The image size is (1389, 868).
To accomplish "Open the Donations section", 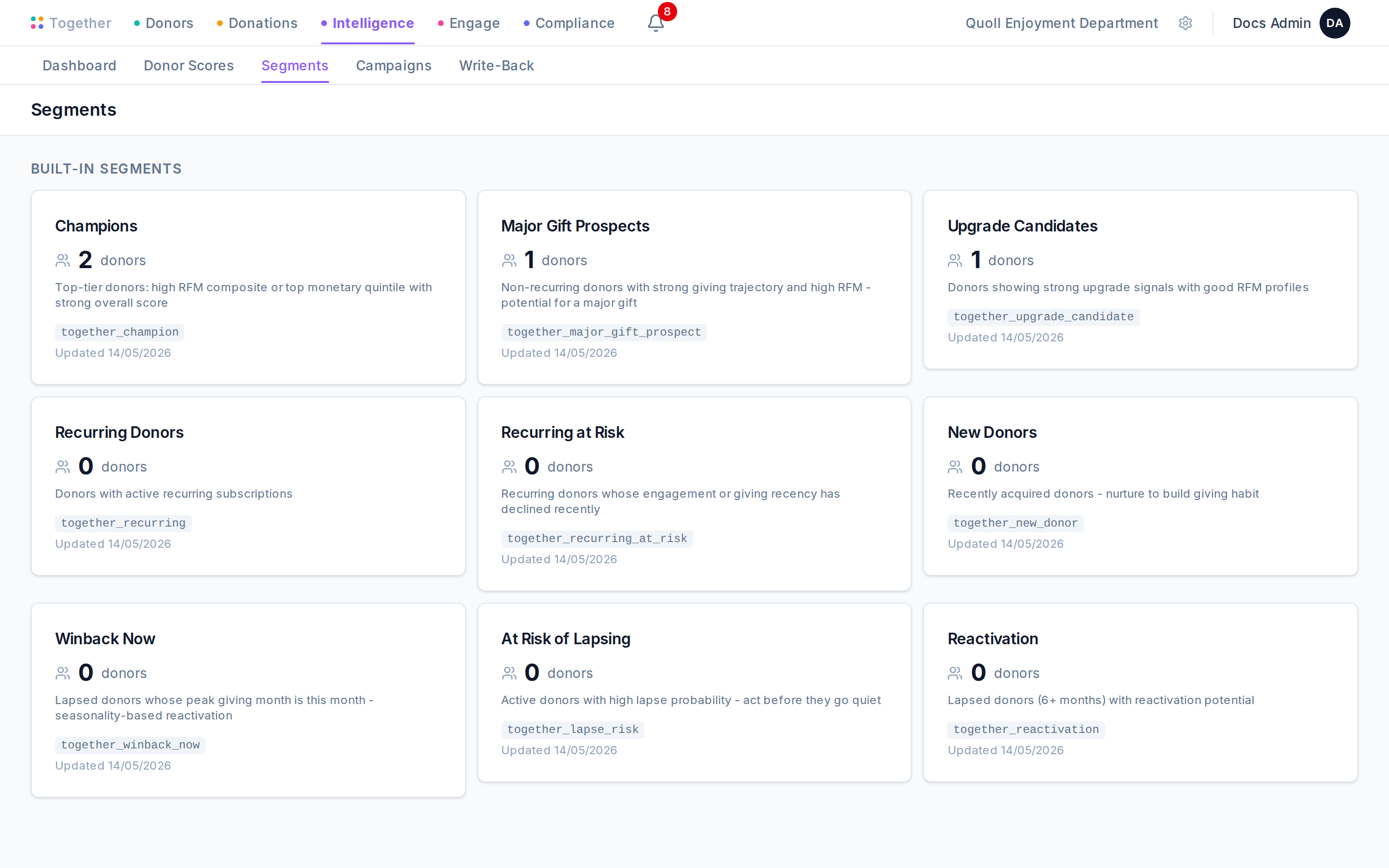I will 257,23.
